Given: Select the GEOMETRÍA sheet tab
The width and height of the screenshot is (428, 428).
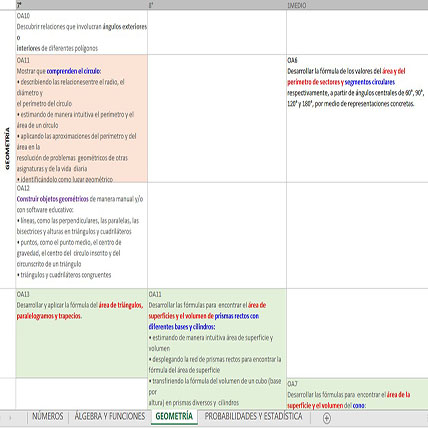Looking at the screenshot, I should 174,416.
